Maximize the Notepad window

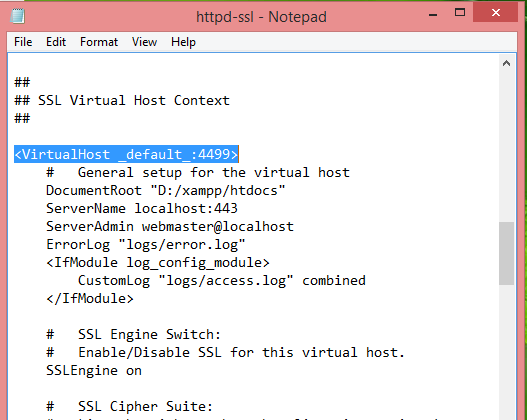pyautogui.click(x=460, y=13)
